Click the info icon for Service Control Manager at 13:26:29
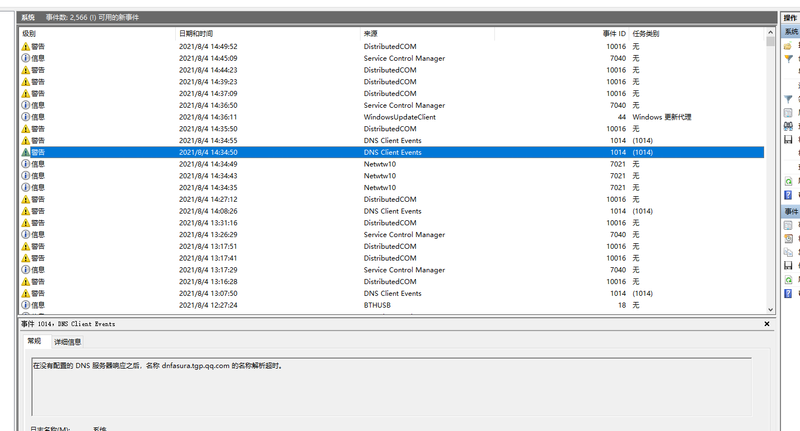Viewport: 800px width, 431px height. coord(26,234)
